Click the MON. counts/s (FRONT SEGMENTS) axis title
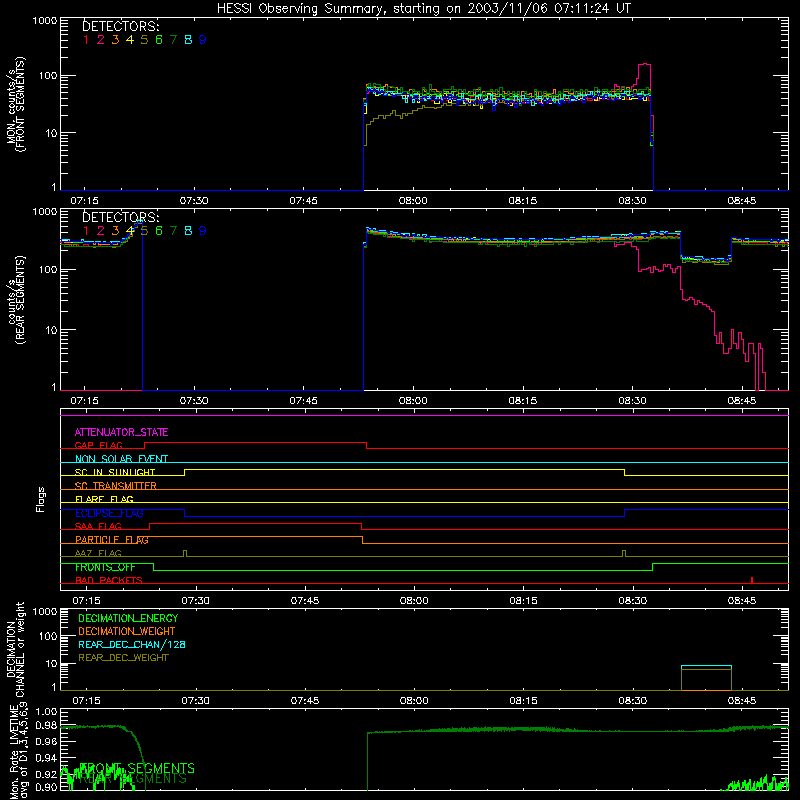 15,105
